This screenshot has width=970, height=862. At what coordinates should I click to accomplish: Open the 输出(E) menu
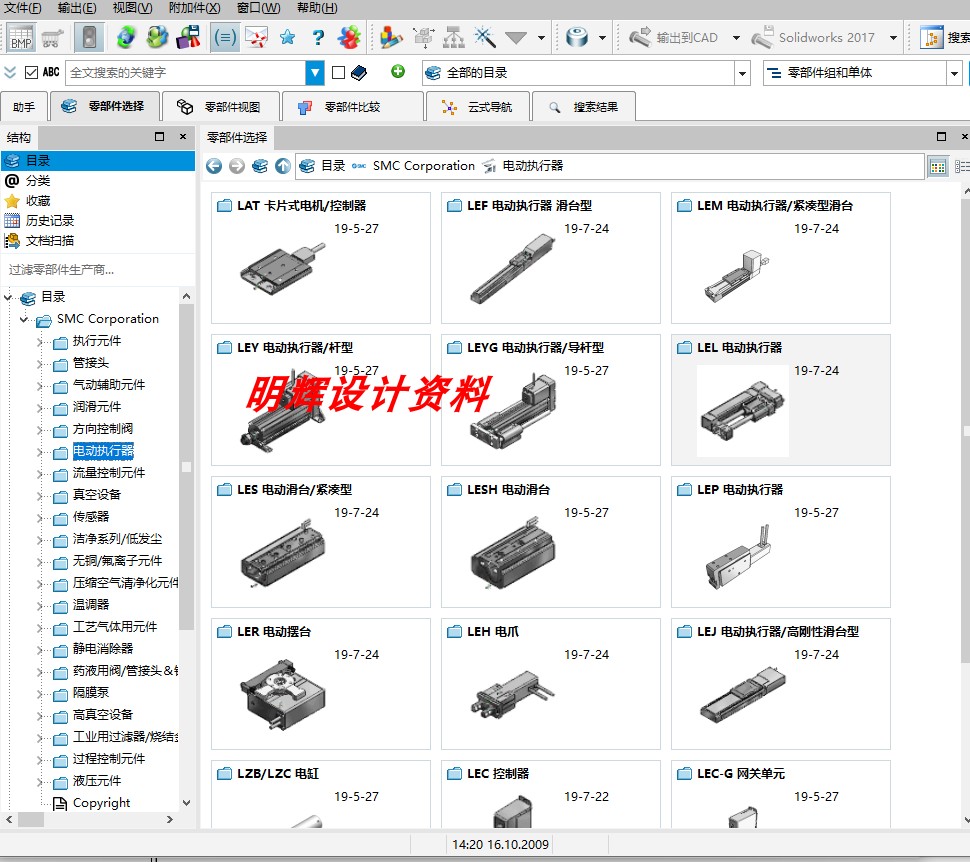(x=77, y=8)
